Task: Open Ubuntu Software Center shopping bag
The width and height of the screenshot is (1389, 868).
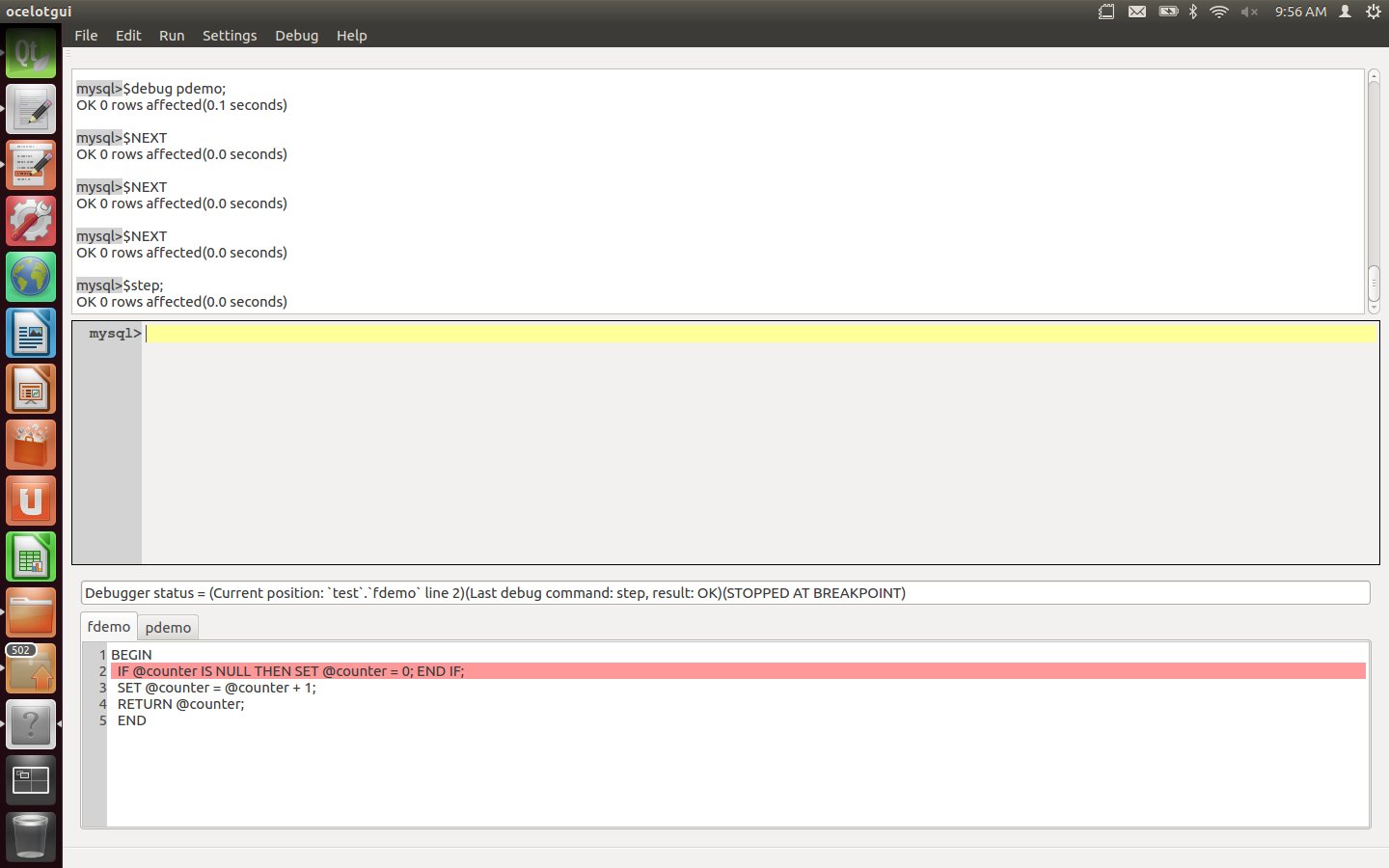Action: point(31,445)
